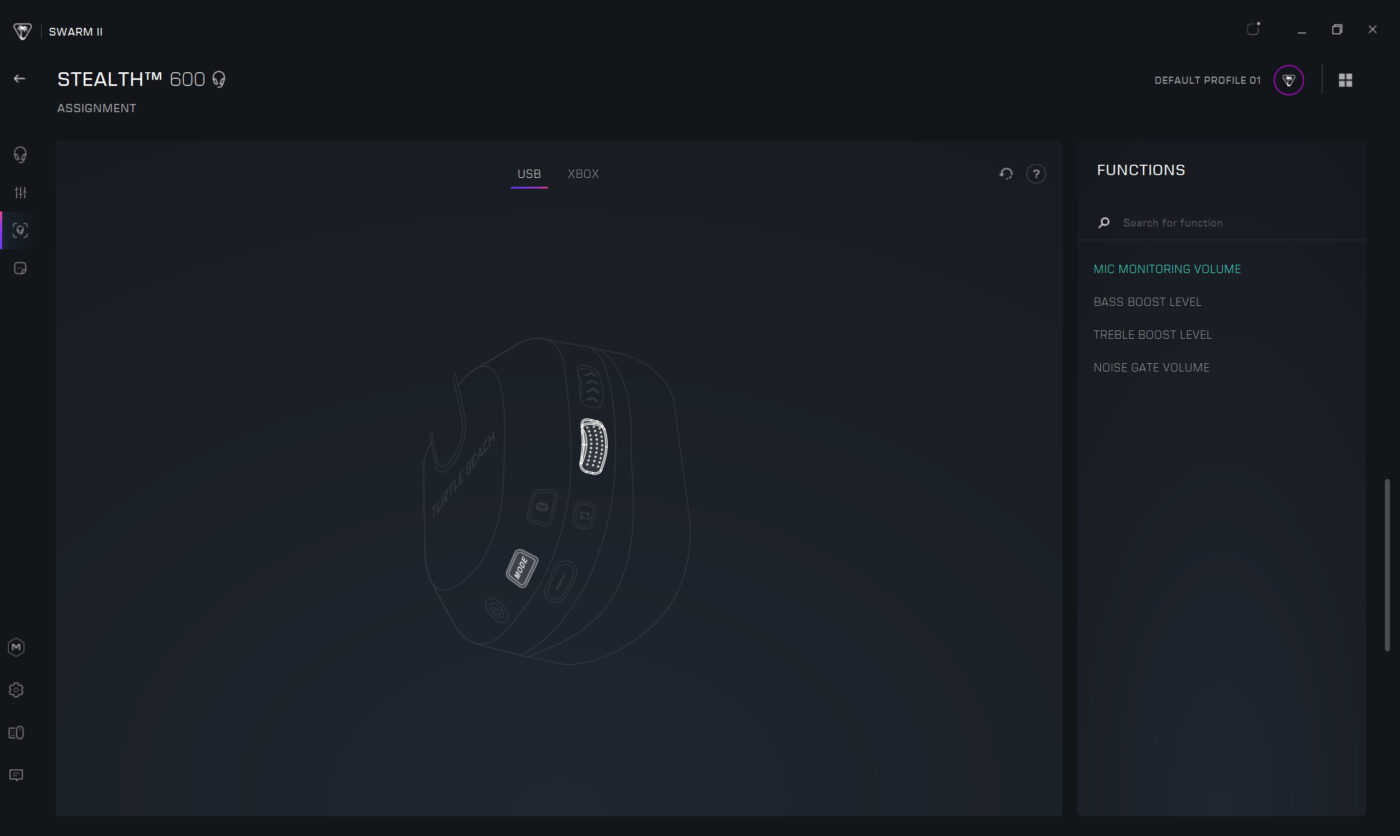The image size is (1400, 836).
Task: Click the Turtle Beach logo in title bar
Action: [22, 31]
